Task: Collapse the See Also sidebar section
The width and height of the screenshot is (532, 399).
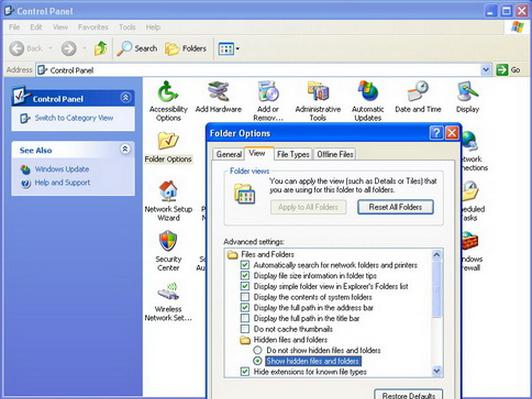Action: tap(125, 149)
